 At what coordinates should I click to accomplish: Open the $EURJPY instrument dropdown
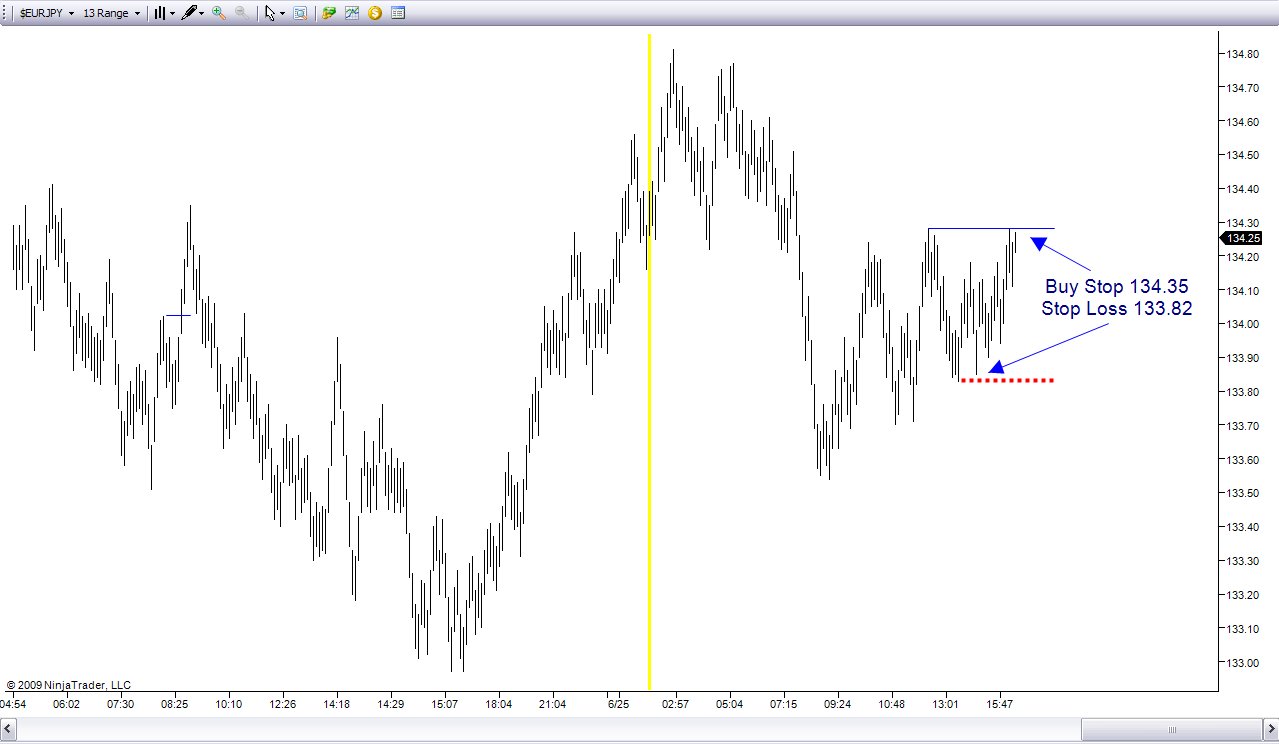(46, 13)
